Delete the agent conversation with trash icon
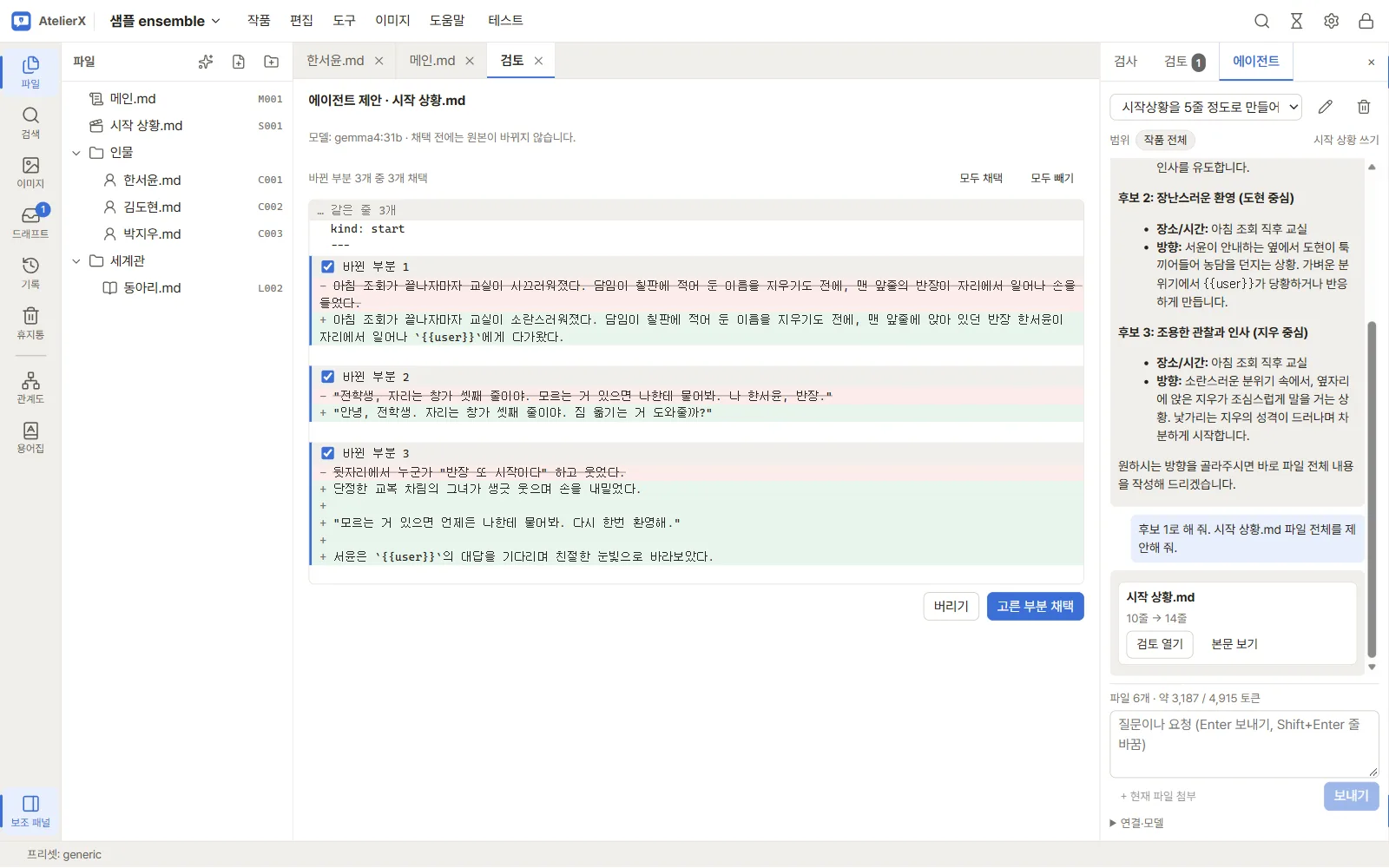Image resolution: width=1389 pixels, height=868 pixels. click(1364, 107)
